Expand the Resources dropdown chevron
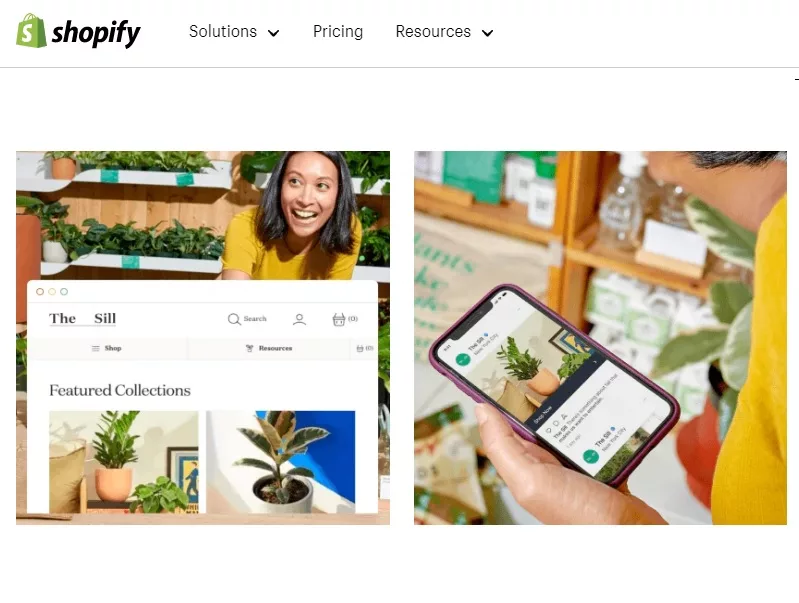Image resolution: width=799 pixels, height=603 pixels. pos(488,33)
